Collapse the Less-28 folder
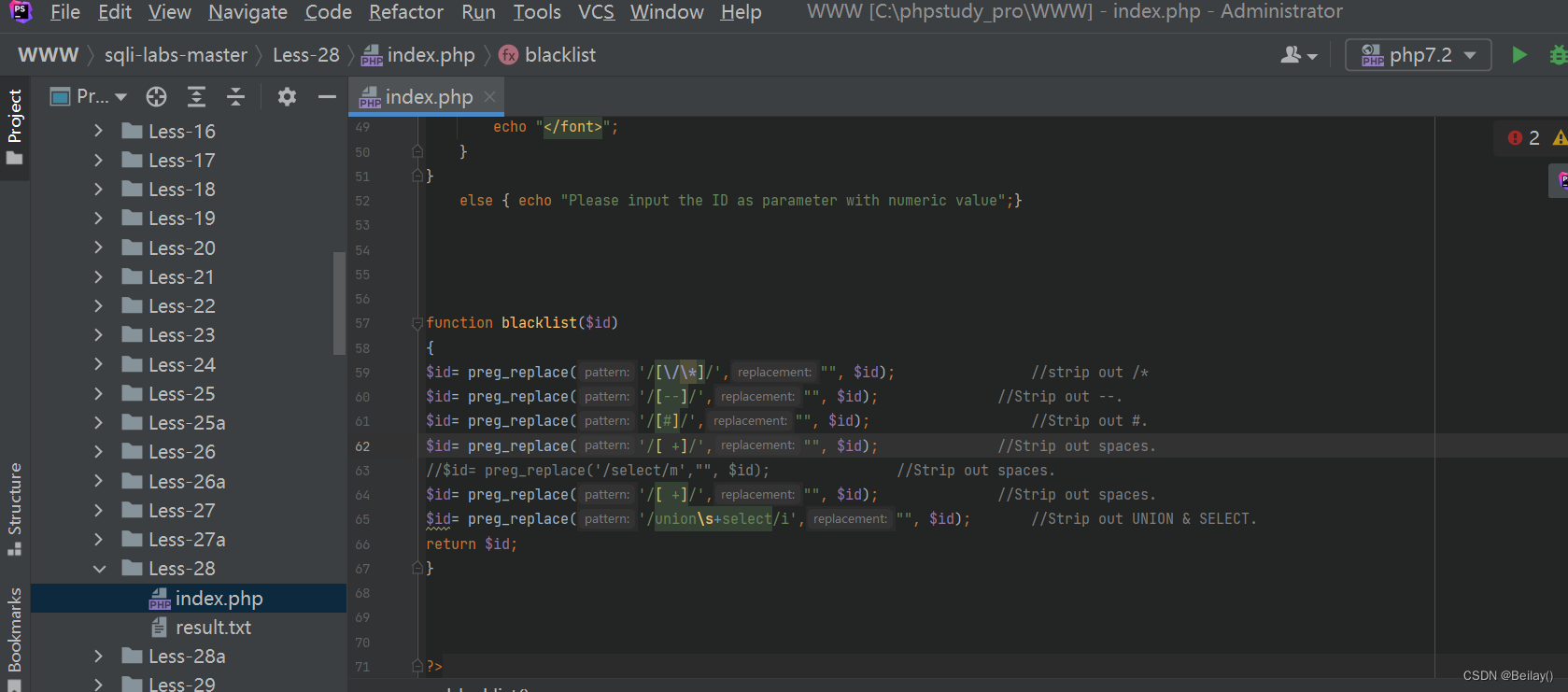1568x692 pixels. coord(99,569)
